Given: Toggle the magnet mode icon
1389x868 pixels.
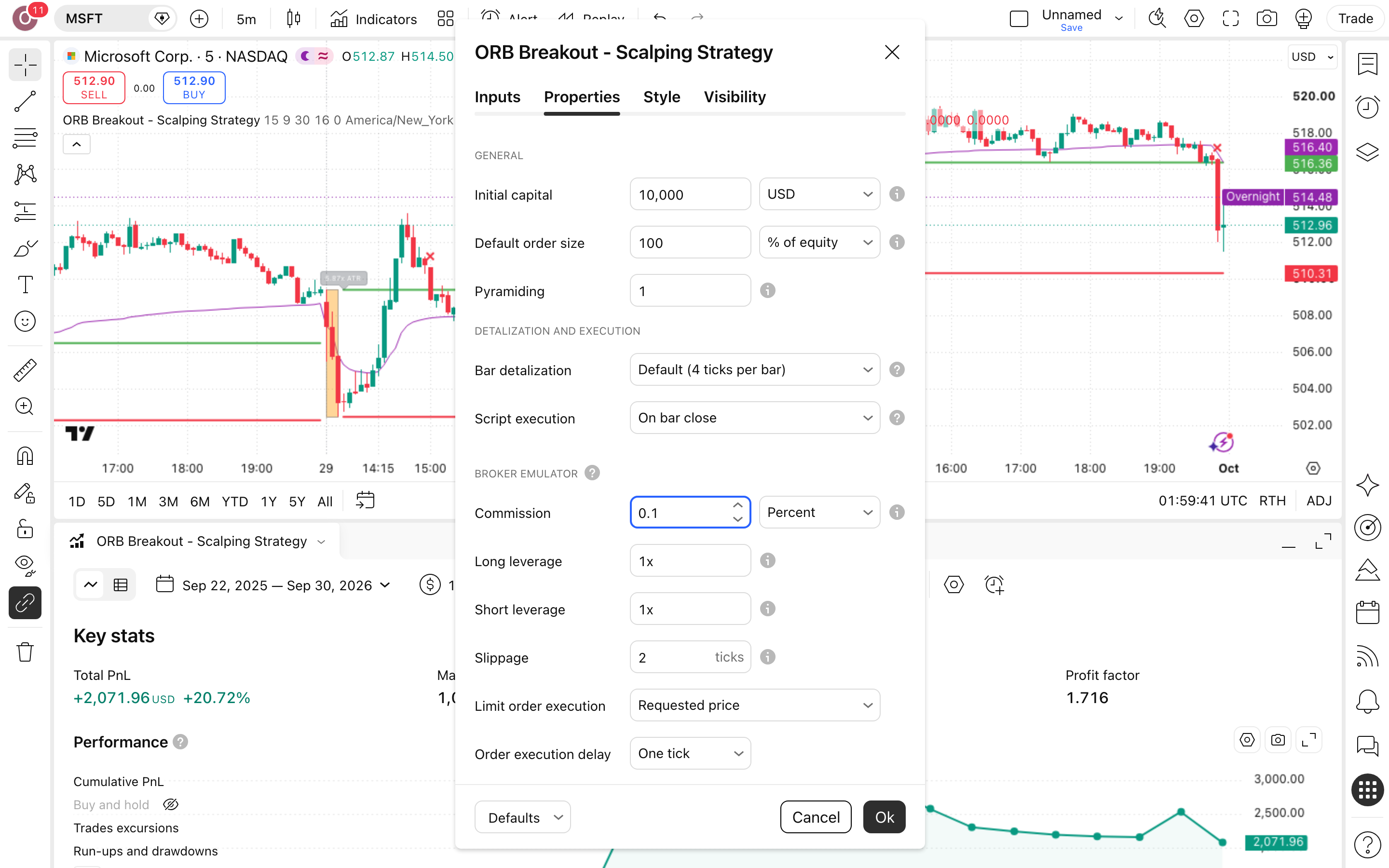Looking at the screenshot, I should coord(25,456).
